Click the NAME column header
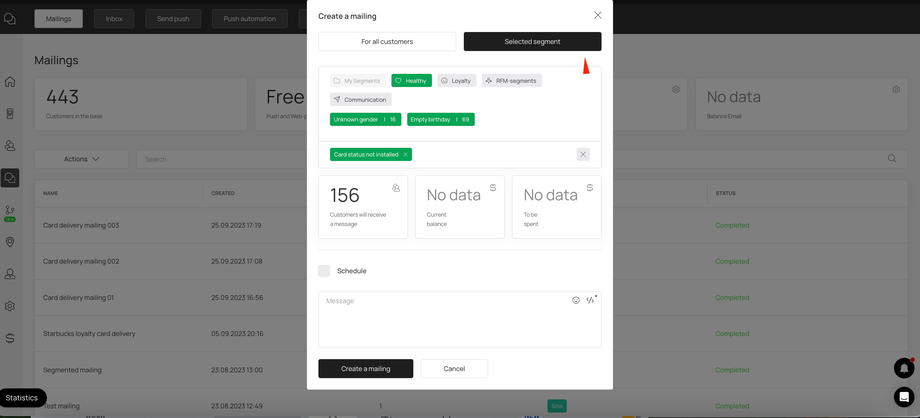The height and width of the screenshot is (418, 920). pos(50,193)
